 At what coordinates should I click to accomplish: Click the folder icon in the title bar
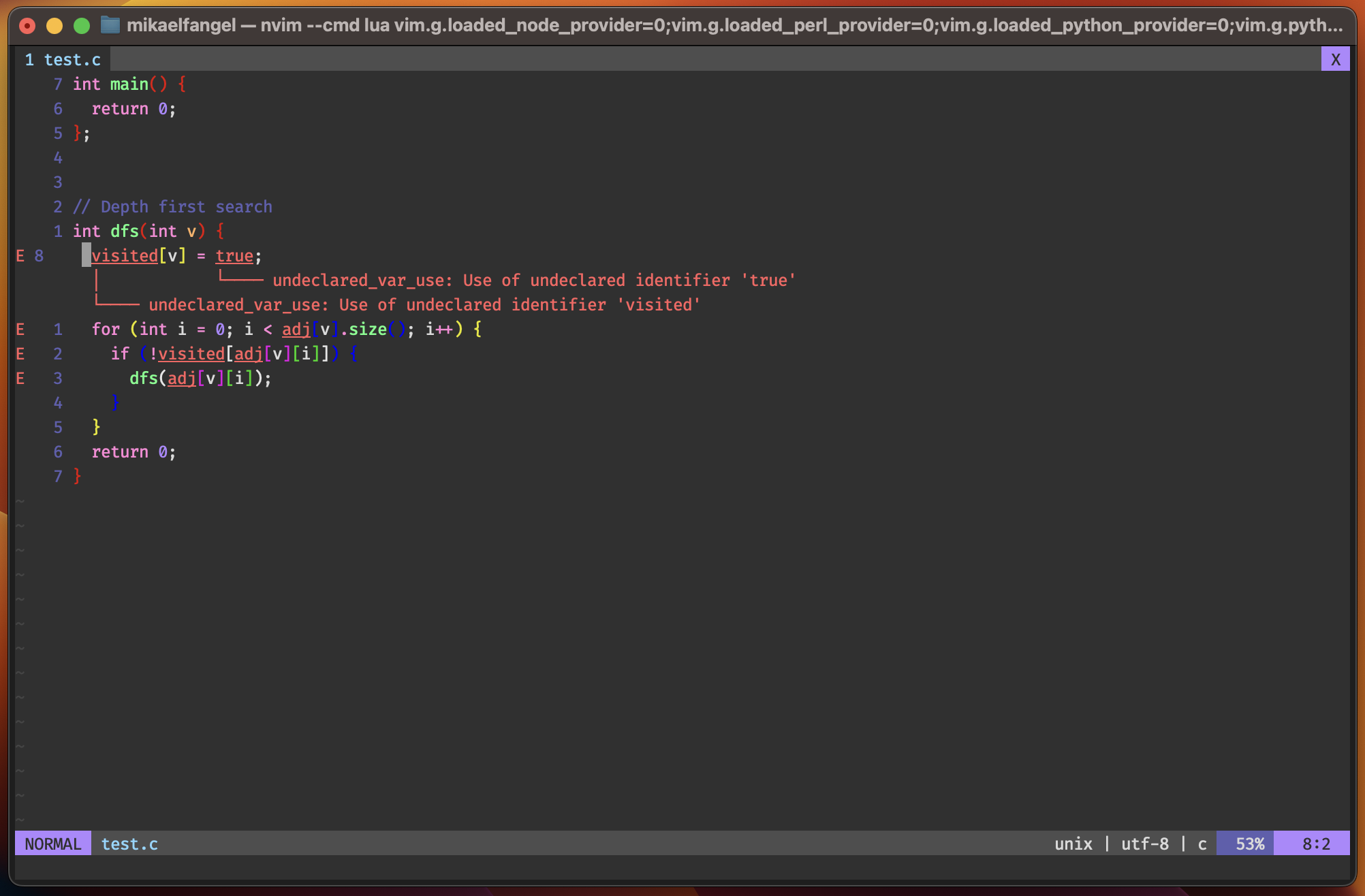[x=108, y=26]
